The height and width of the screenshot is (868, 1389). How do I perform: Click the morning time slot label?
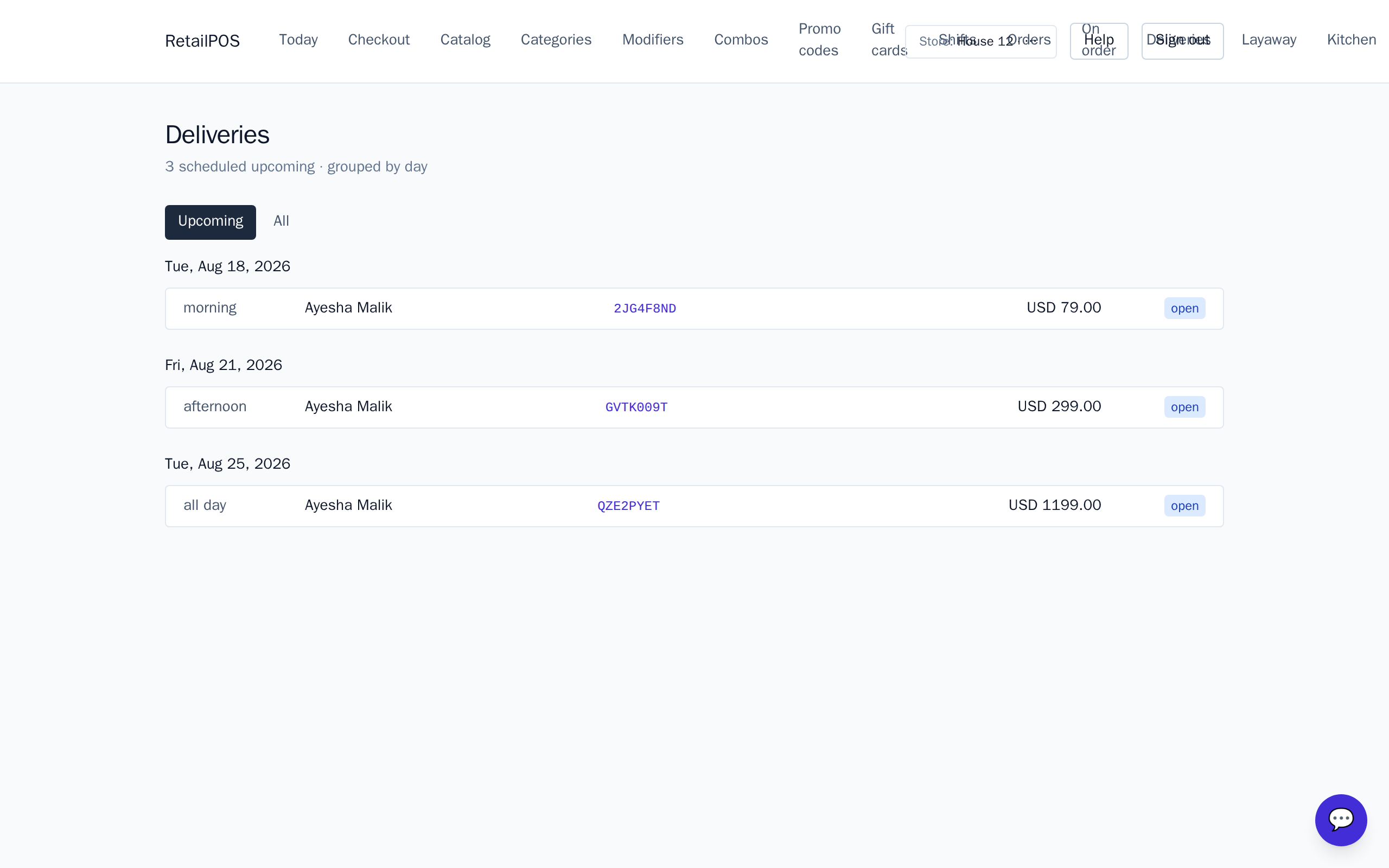coord(209,308)
